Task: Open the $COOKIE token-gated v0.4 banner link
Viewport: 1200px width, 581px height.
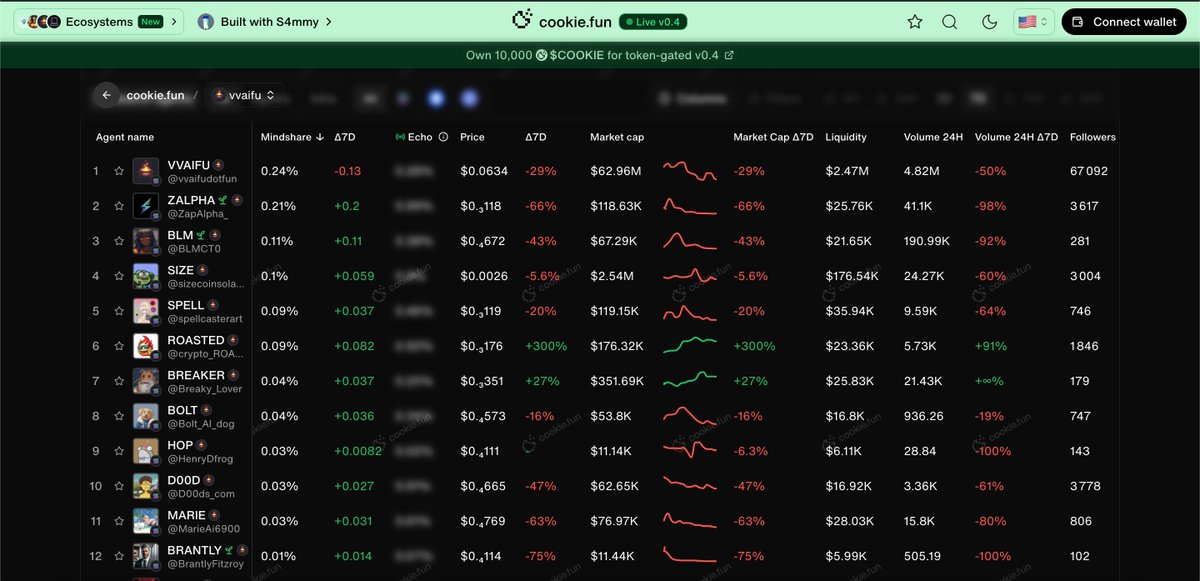Action: 600,55
